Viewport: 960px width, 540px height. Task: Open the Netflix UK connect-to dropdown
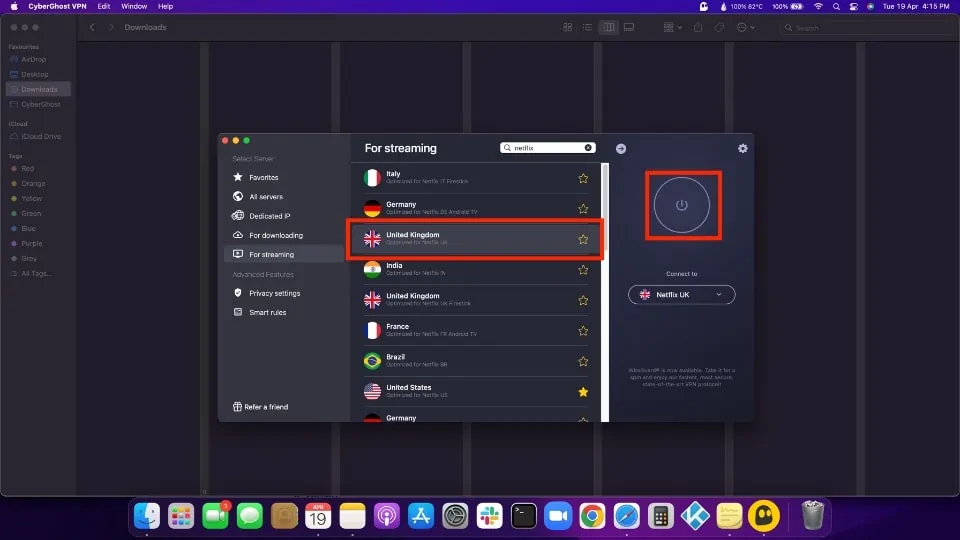point(681,294)
